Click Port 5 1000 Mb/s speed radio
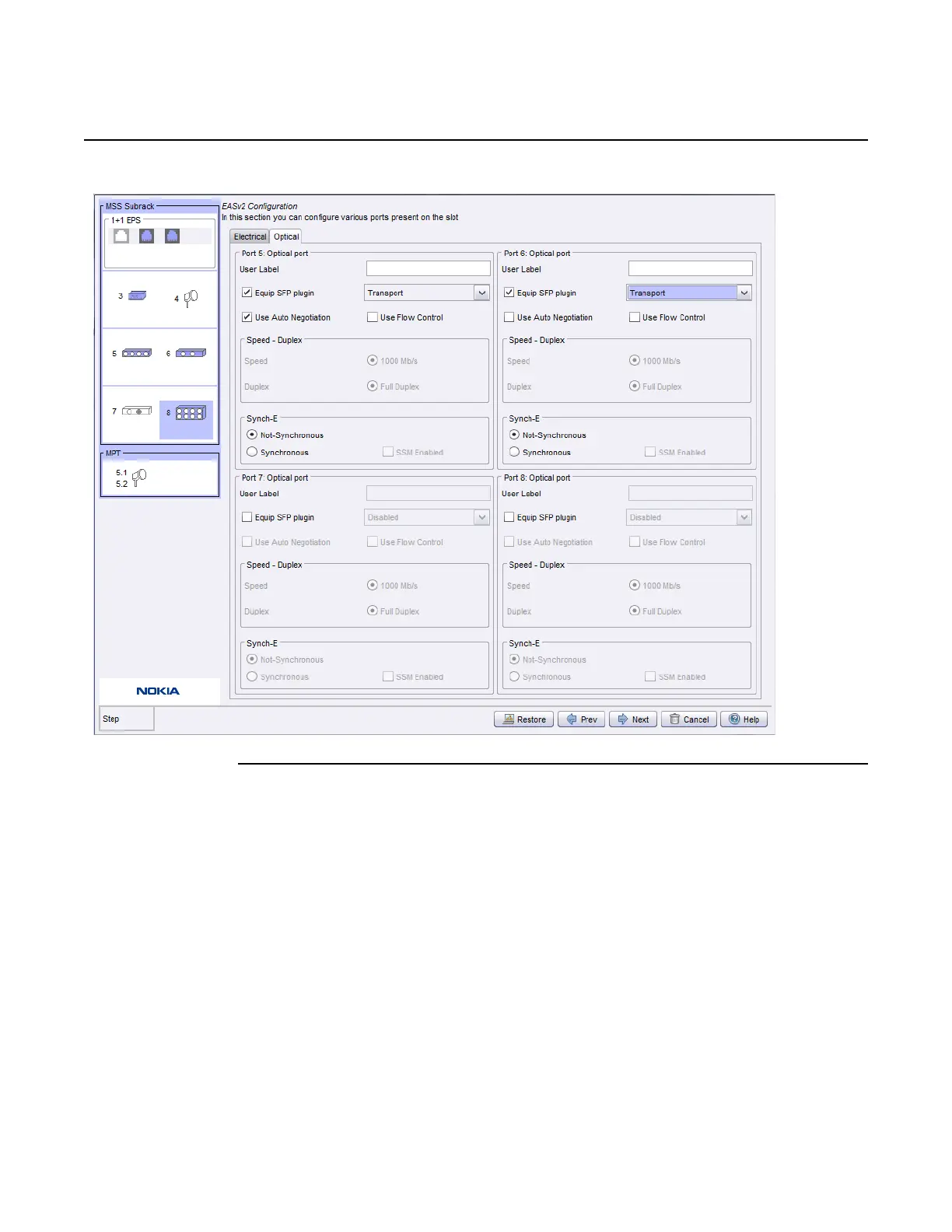 tap(372, 361)
